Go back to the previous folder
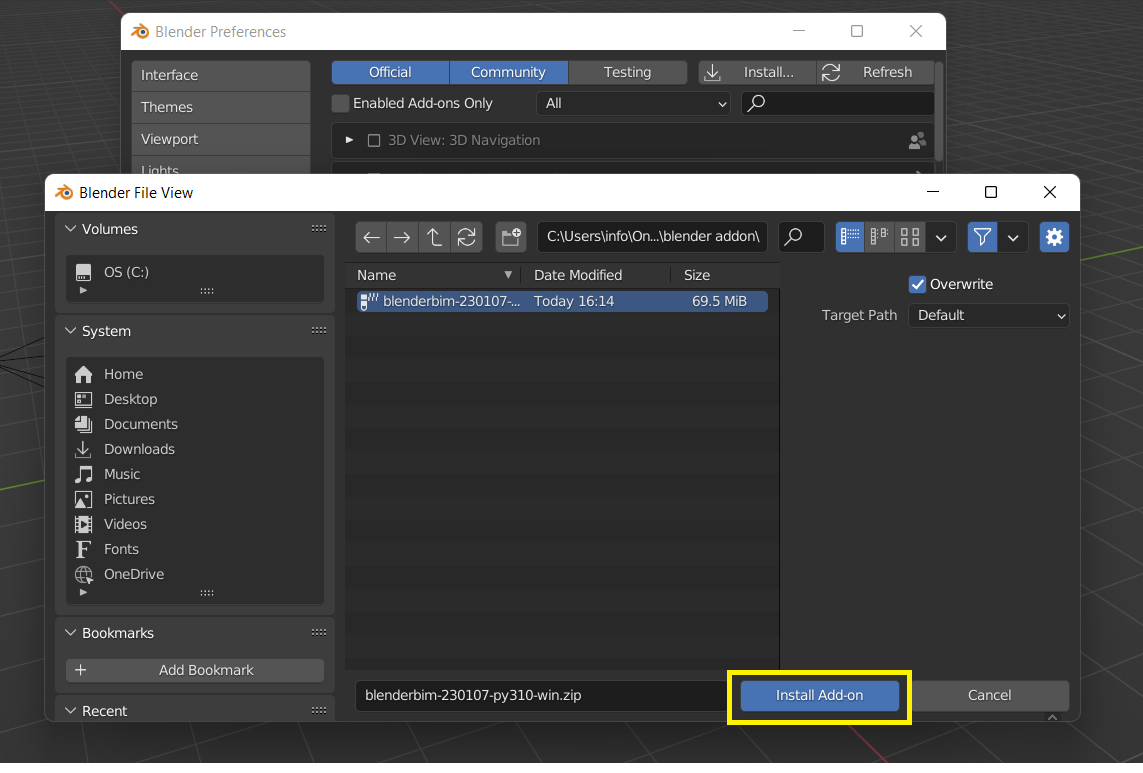 click(371, 237)
